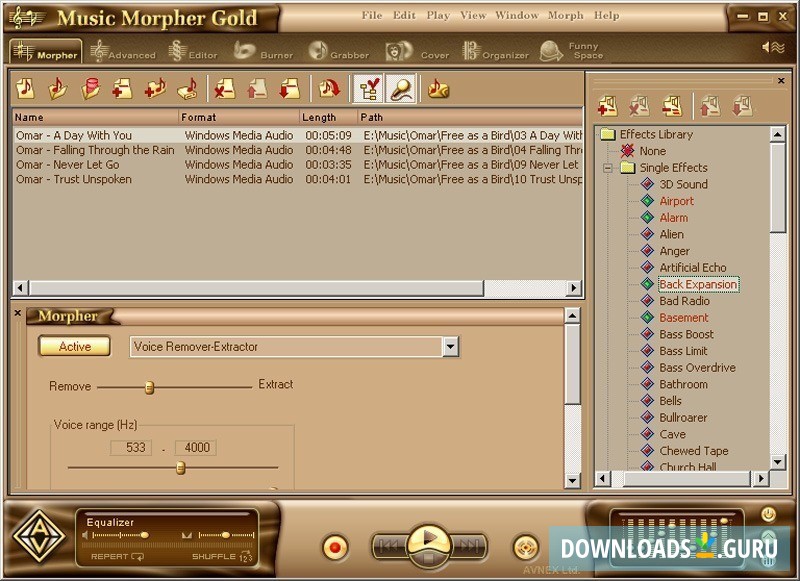
Task: Open the Play menu
Action: coord(438,15)
